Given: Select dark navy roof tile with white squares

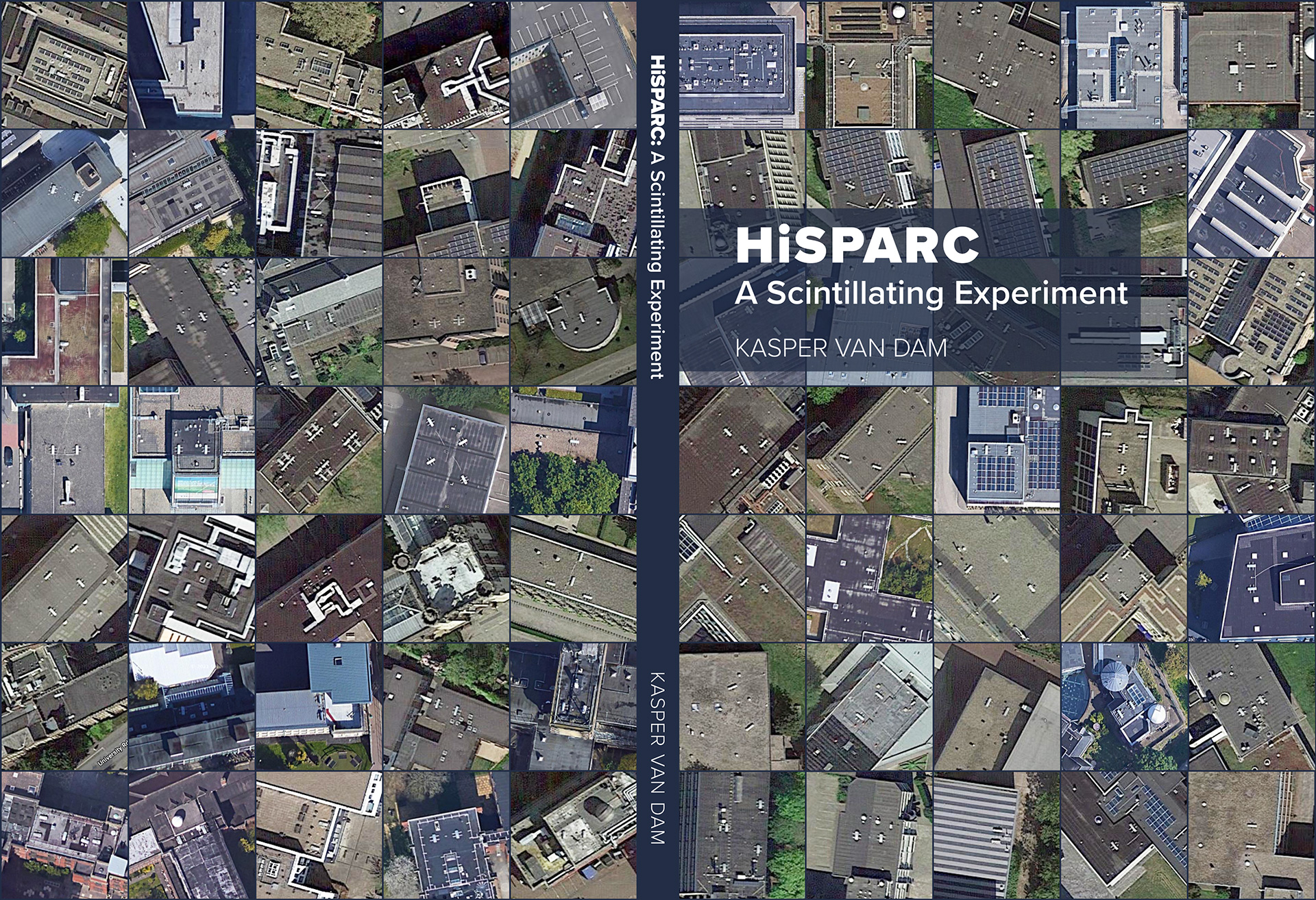Looking at the screenshot, I should point(1252,578).
